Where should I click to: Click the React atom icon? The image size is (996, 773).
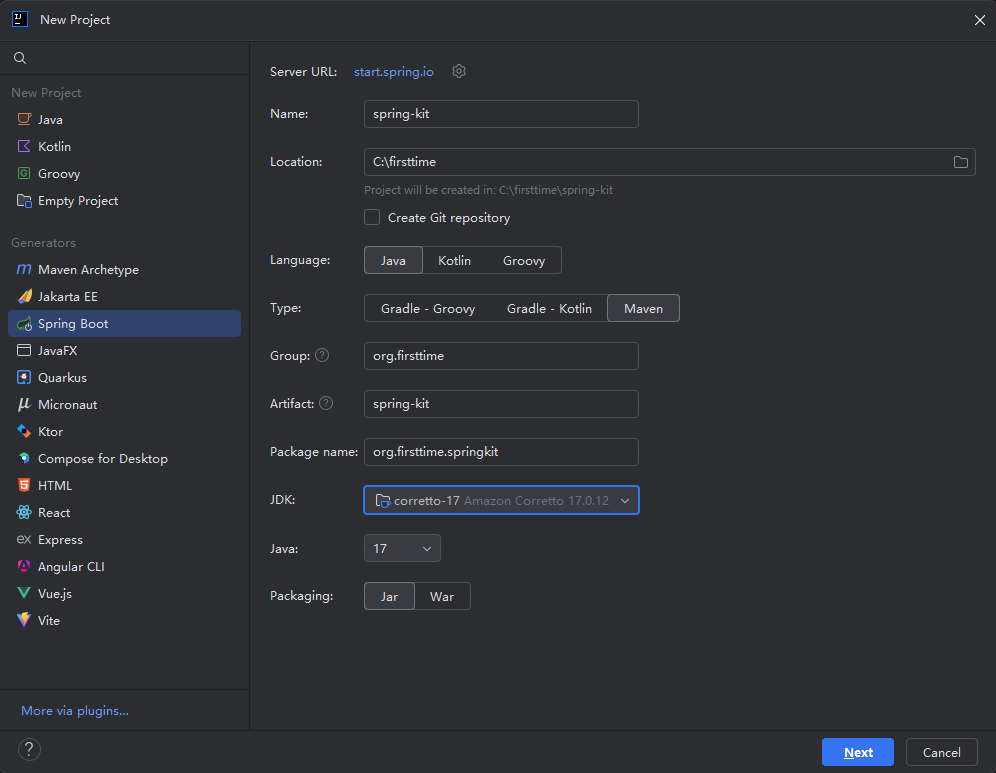click(x=24, y=513)
